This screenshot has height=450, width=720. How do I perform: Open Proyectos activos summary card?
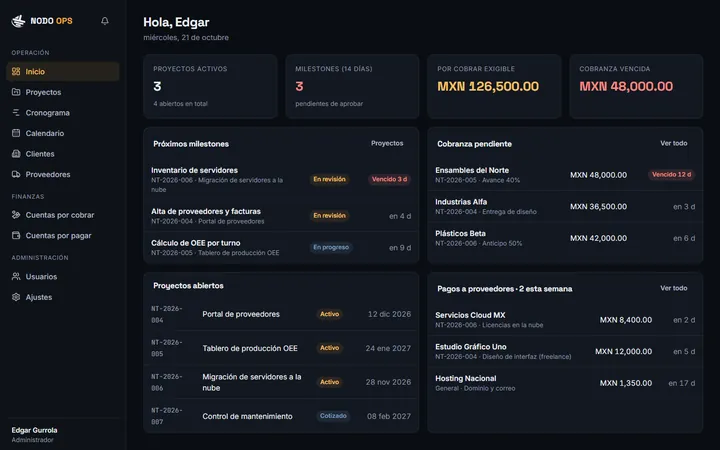click(210, 86)
